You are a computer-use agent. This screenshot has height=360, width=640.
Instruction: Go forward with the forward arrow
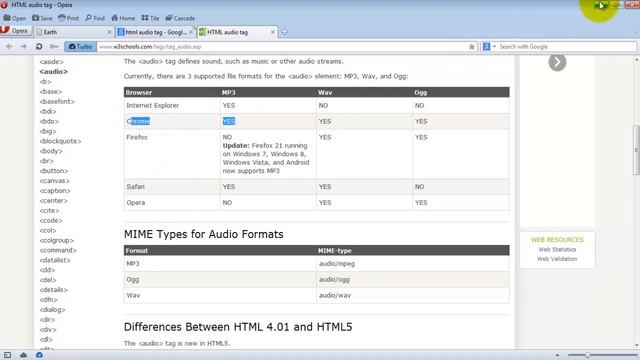(x=23, y=47)
